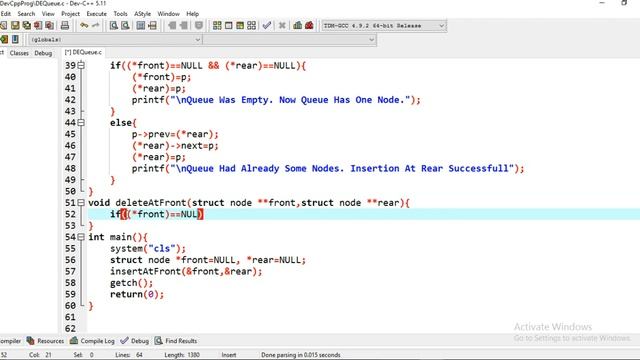640x360 pixels.
Task: Click the void deleteAtFront function signature
Action: 249,203
